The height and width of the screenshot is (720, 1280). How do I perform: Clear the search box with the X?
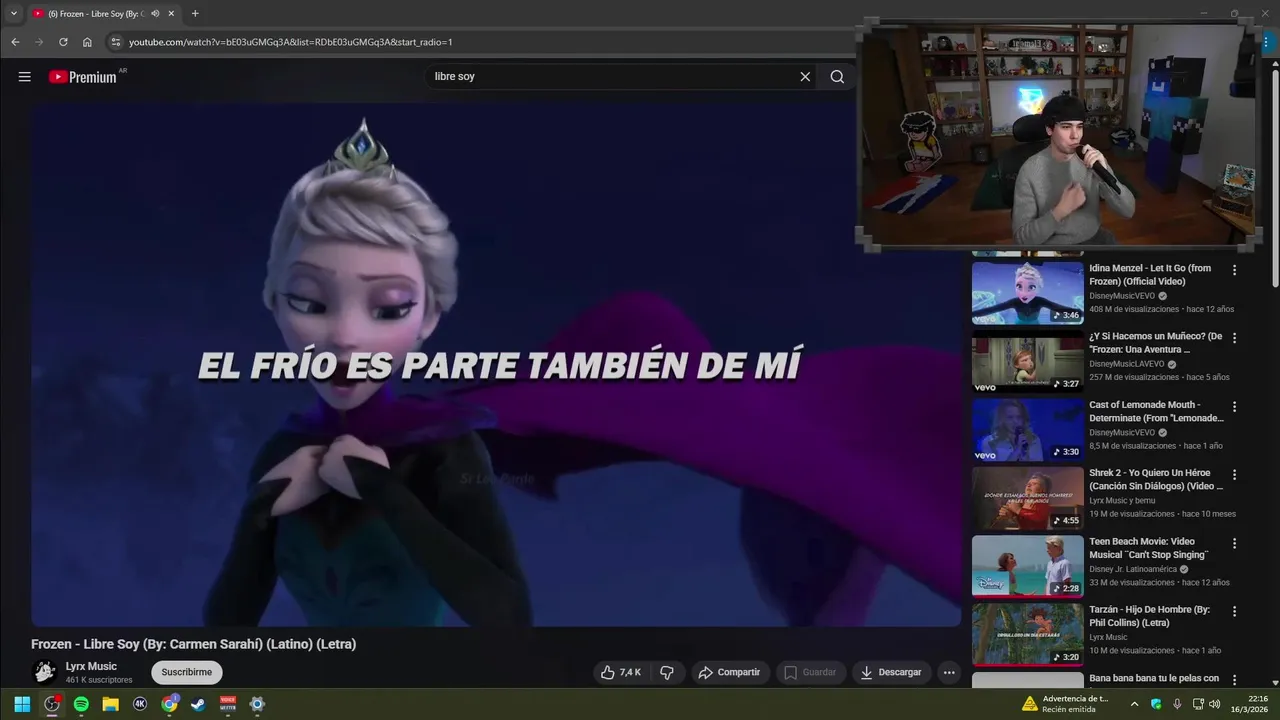[805, 76]
